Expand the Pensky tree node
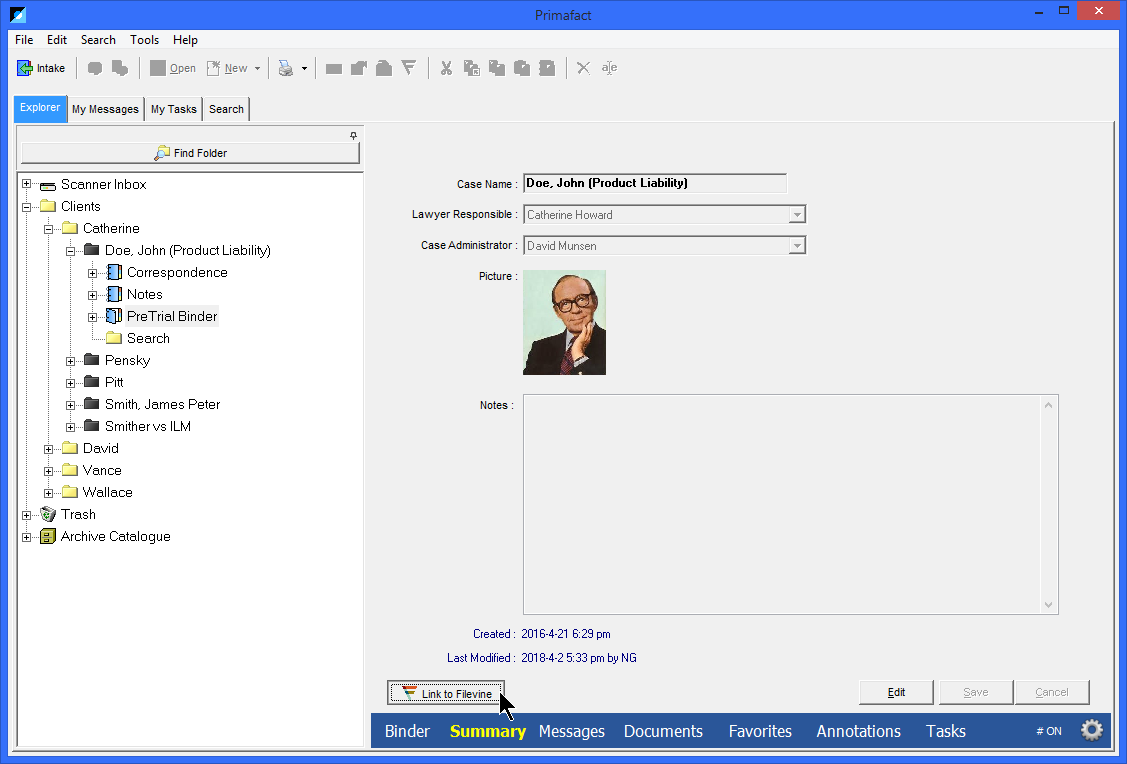1127x764 pixels. (x=69, y=360)
